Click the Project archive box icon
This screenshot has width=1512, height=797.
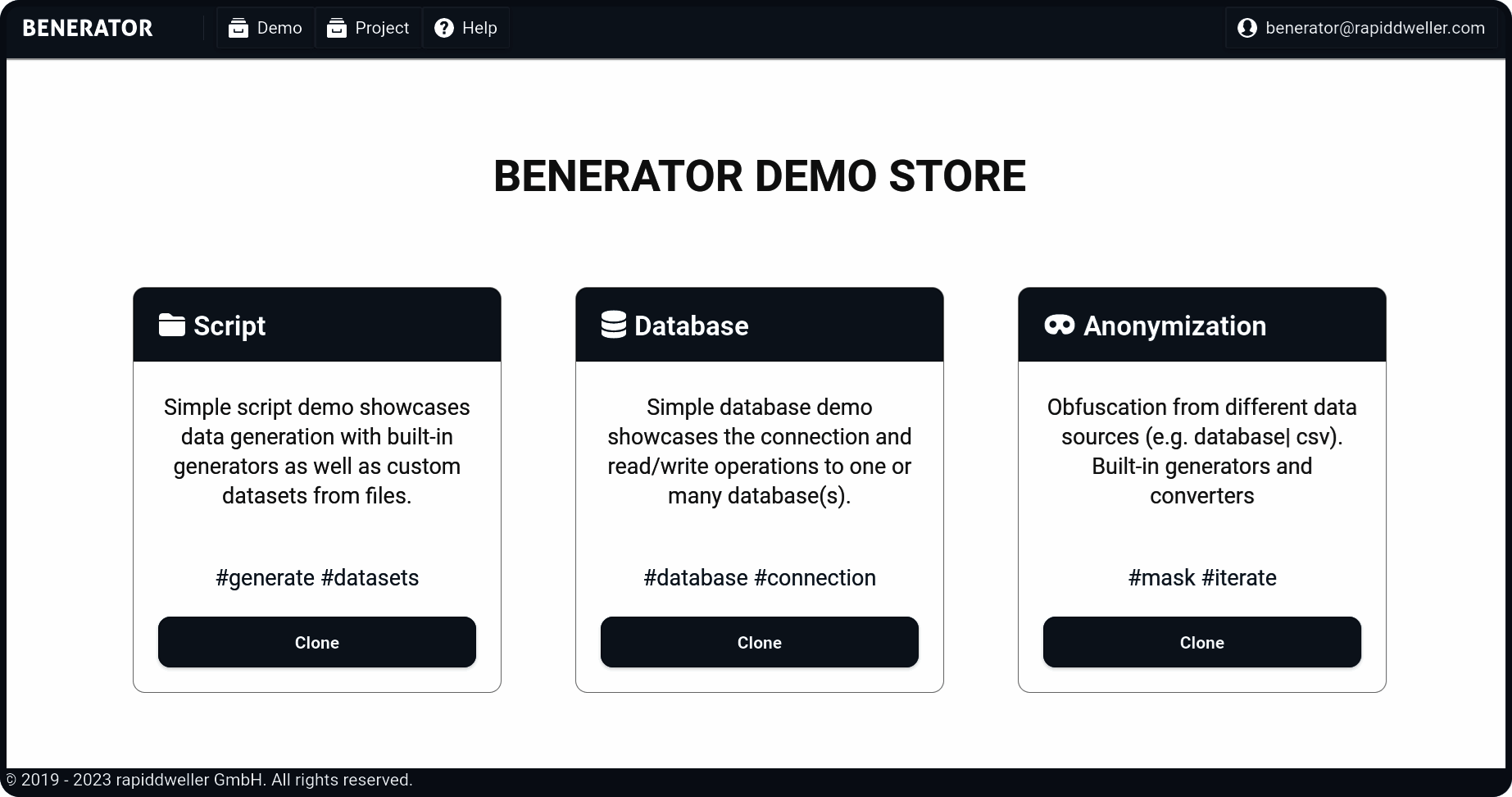tap(337, 28)
